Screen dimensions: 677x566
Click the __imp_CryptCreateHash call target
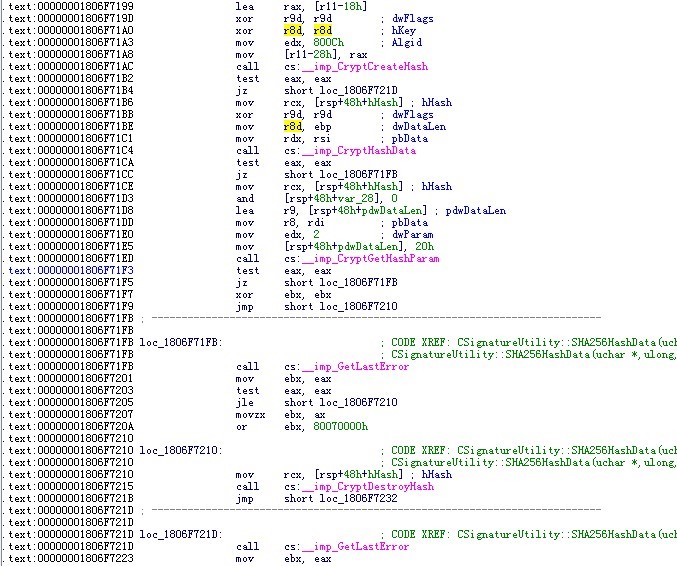point(365,66)
